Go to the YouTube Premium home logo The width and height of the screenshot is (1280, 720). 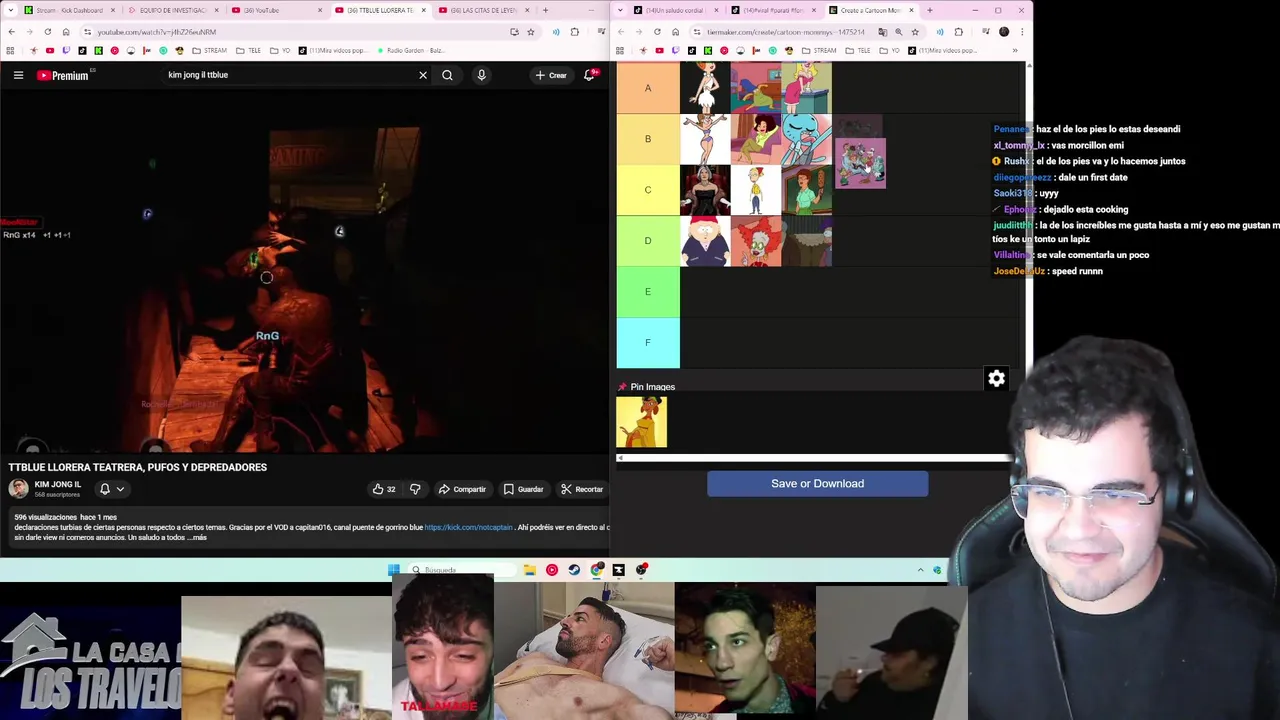click(65, 75)
